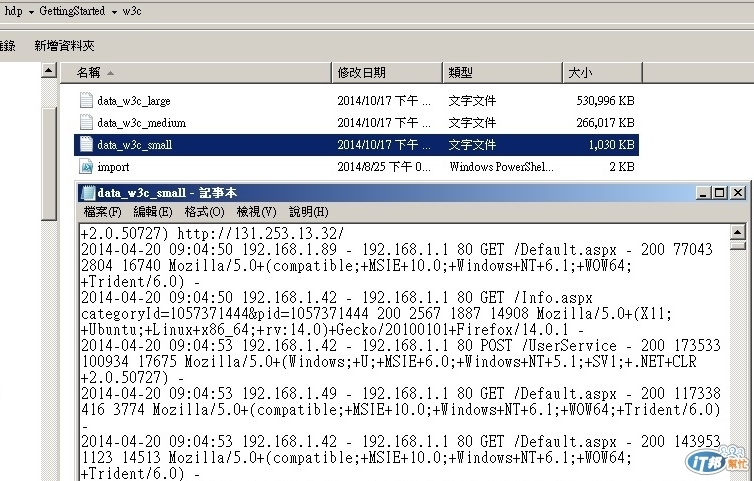This screenshot has height=481, width=754.
Task: Click the 530,996 KB size cell
Action: (605, 101)
